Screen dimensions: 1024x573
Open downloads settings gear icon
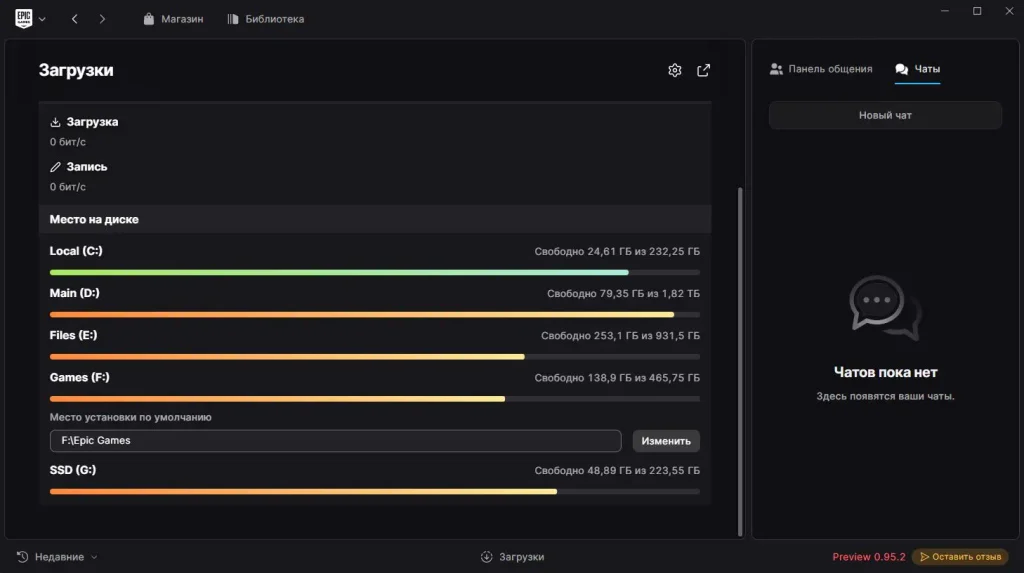(x=675, y=70)
